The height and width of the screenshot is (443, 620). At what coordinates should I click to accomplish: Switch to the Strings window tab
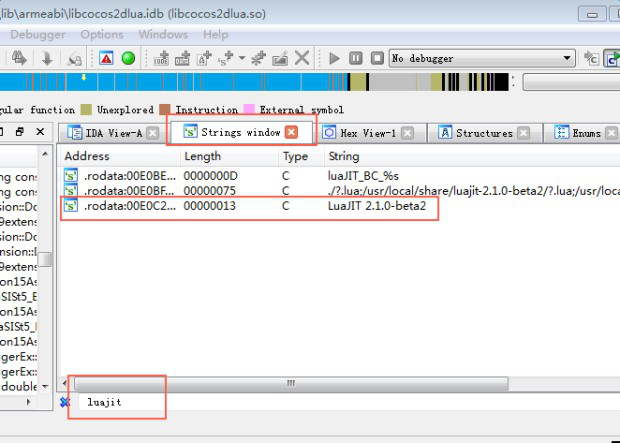click(x=241, y=132)
